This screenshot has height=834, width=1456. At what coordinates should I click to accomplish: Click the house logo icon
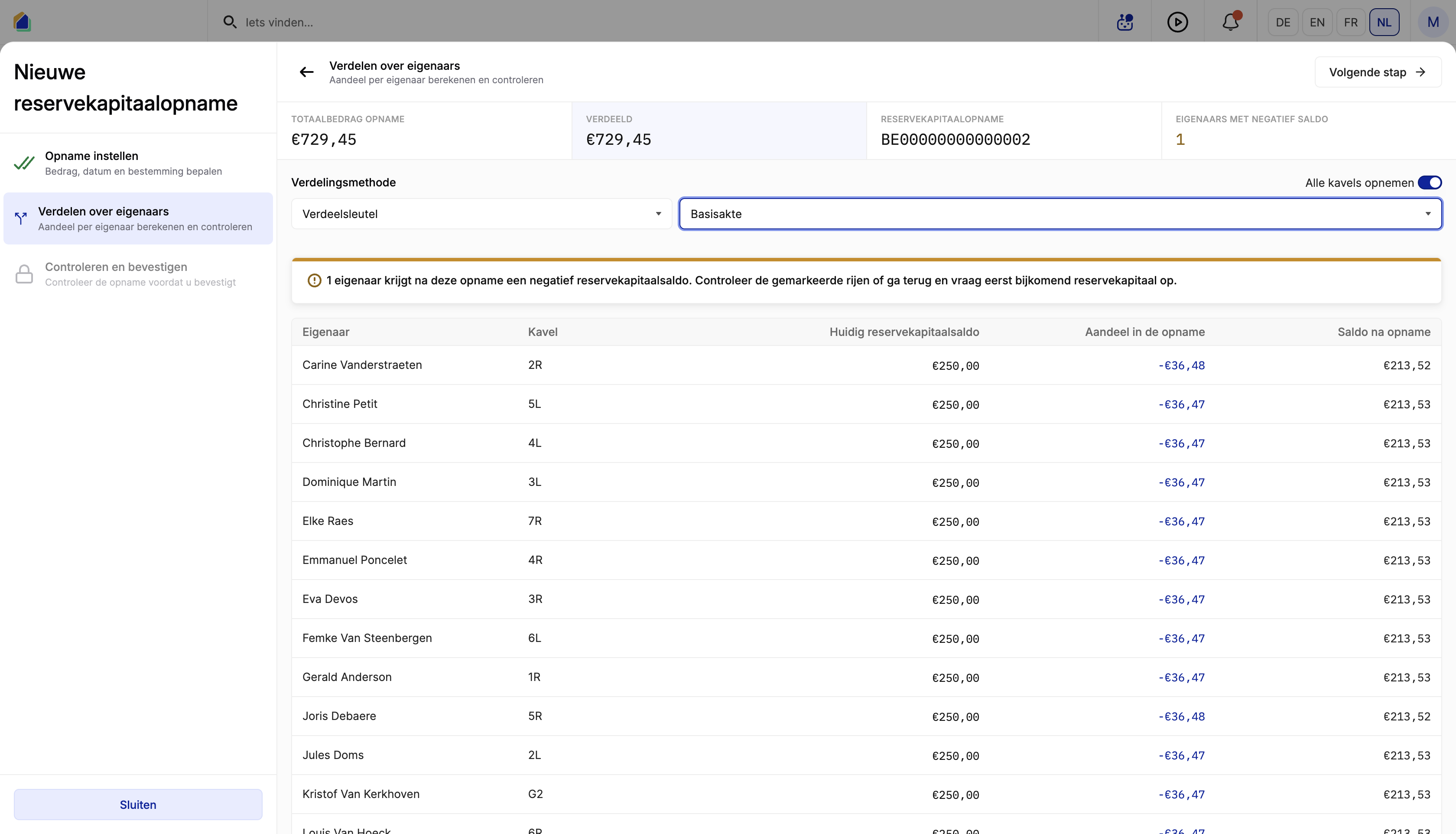pyautogui.click(x=22, y=22)
